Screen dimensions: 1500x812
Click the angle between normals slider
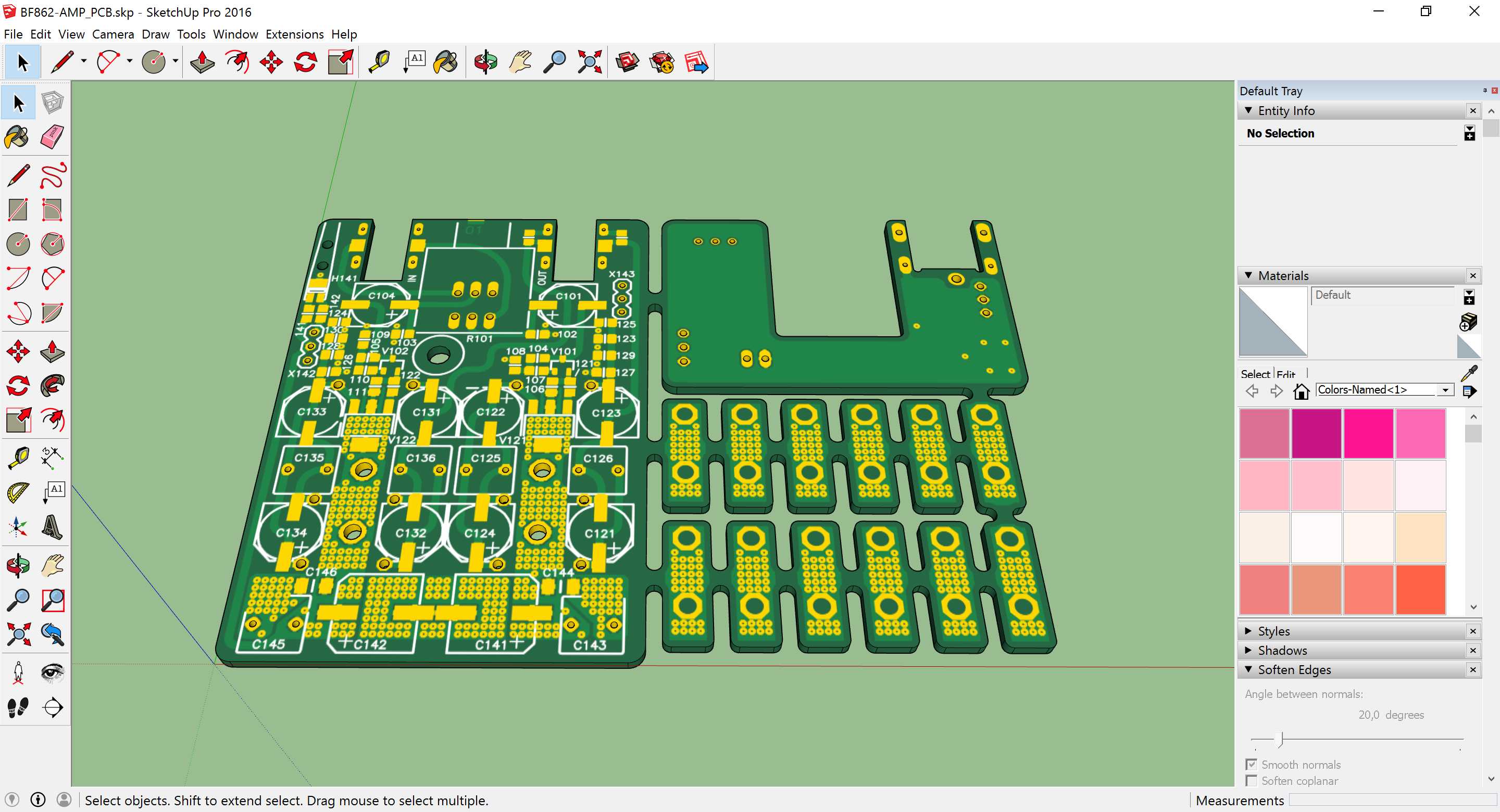[x=1281, y=739]
